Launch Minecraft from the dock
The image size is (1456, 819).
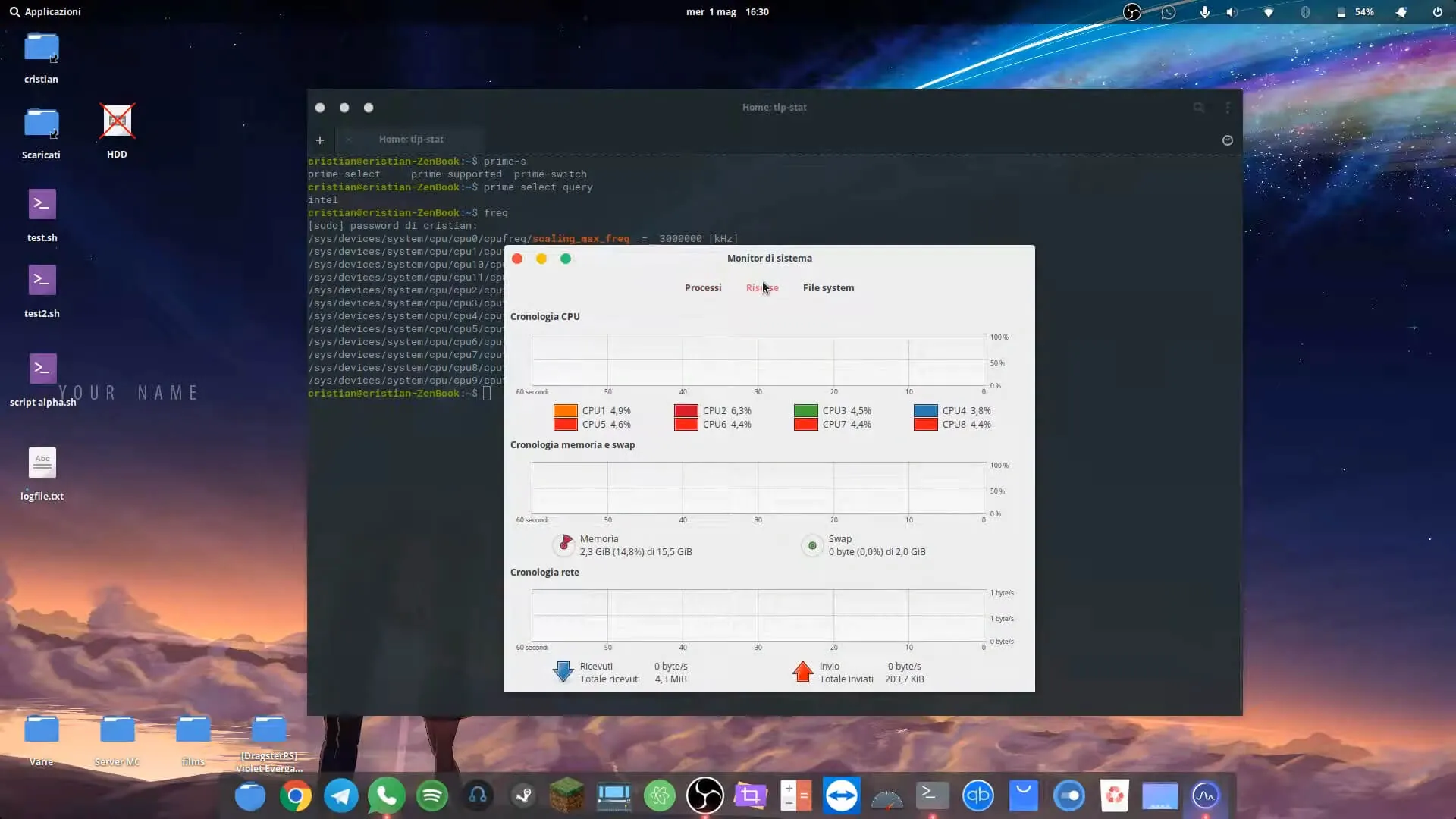[x=569, y=796]
